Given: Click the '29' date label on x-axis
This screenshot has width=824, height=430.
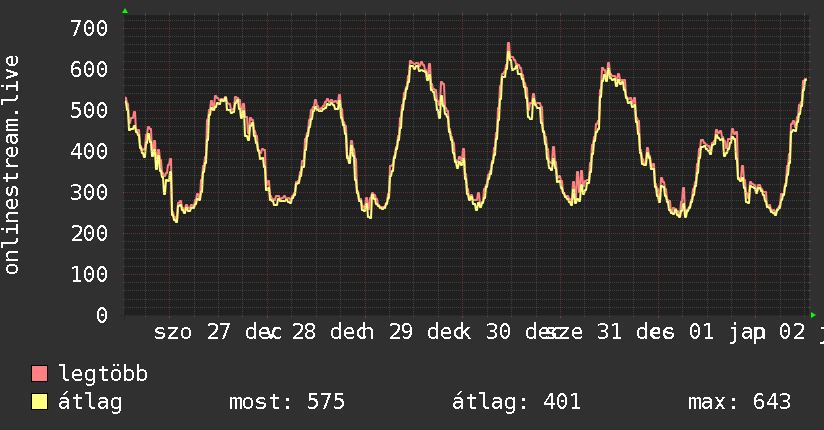Looking at the screenshot, I should (401, 332).
